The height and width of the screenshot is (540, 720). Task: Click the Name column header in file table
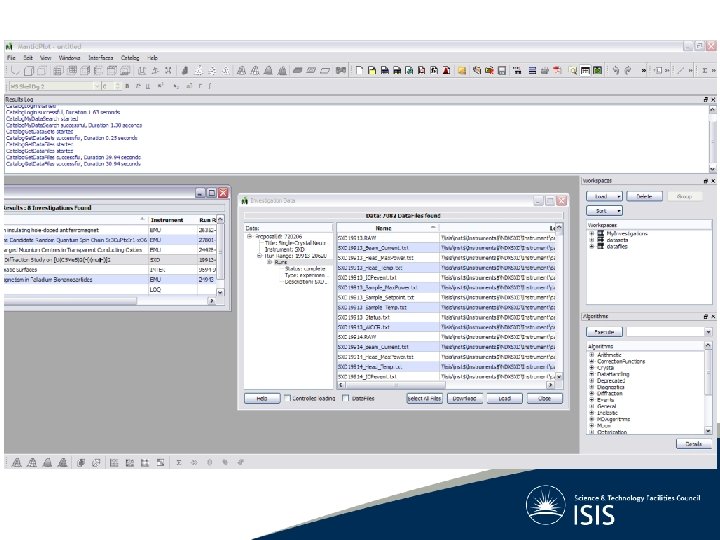388,228
